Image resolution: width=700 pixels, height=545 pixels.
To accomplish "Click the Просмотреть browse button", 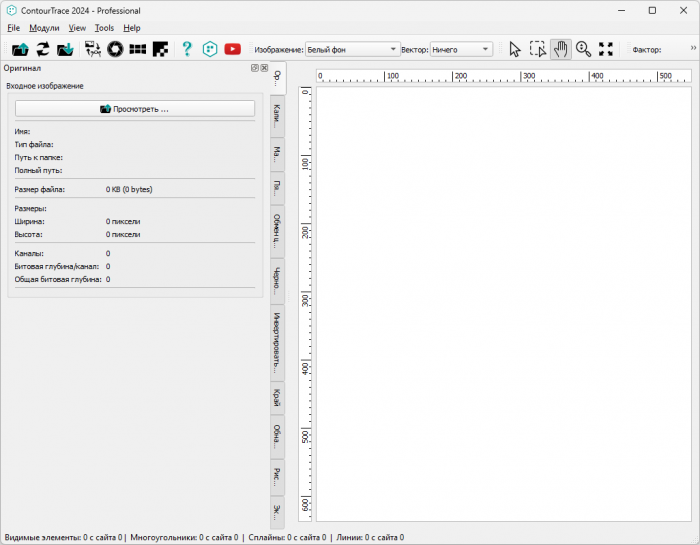I will [135, 108].
